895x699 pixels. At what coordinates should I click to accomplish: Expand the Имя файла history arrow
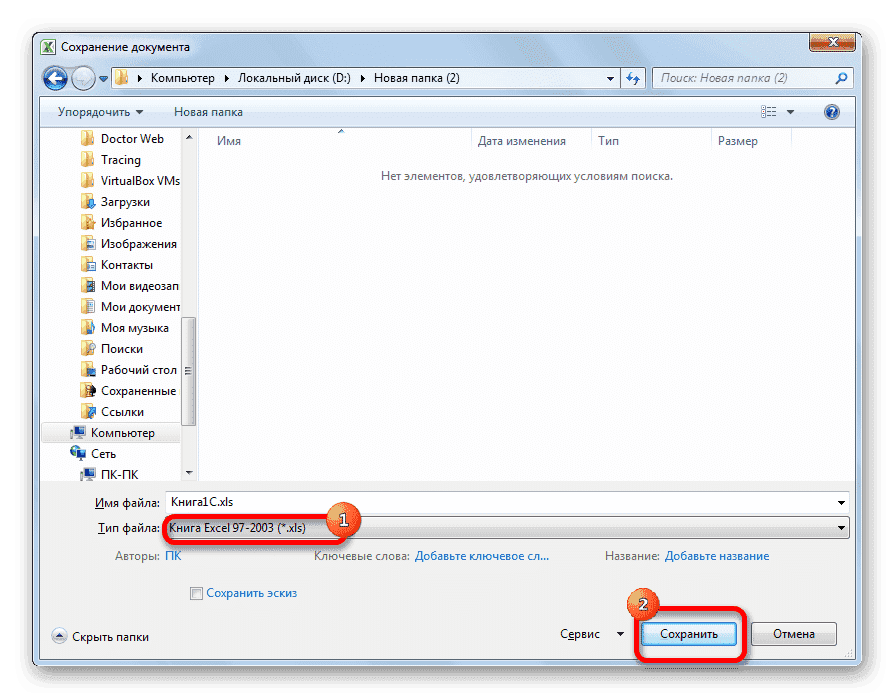843,502
